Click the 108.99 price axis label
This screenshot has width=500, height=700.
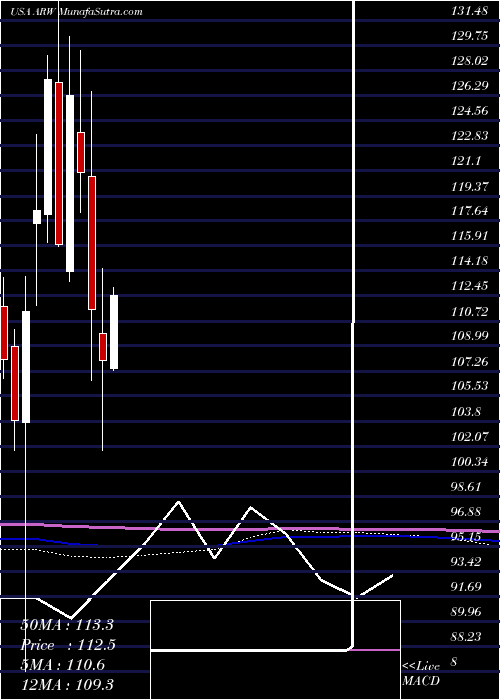click(469, 336)
